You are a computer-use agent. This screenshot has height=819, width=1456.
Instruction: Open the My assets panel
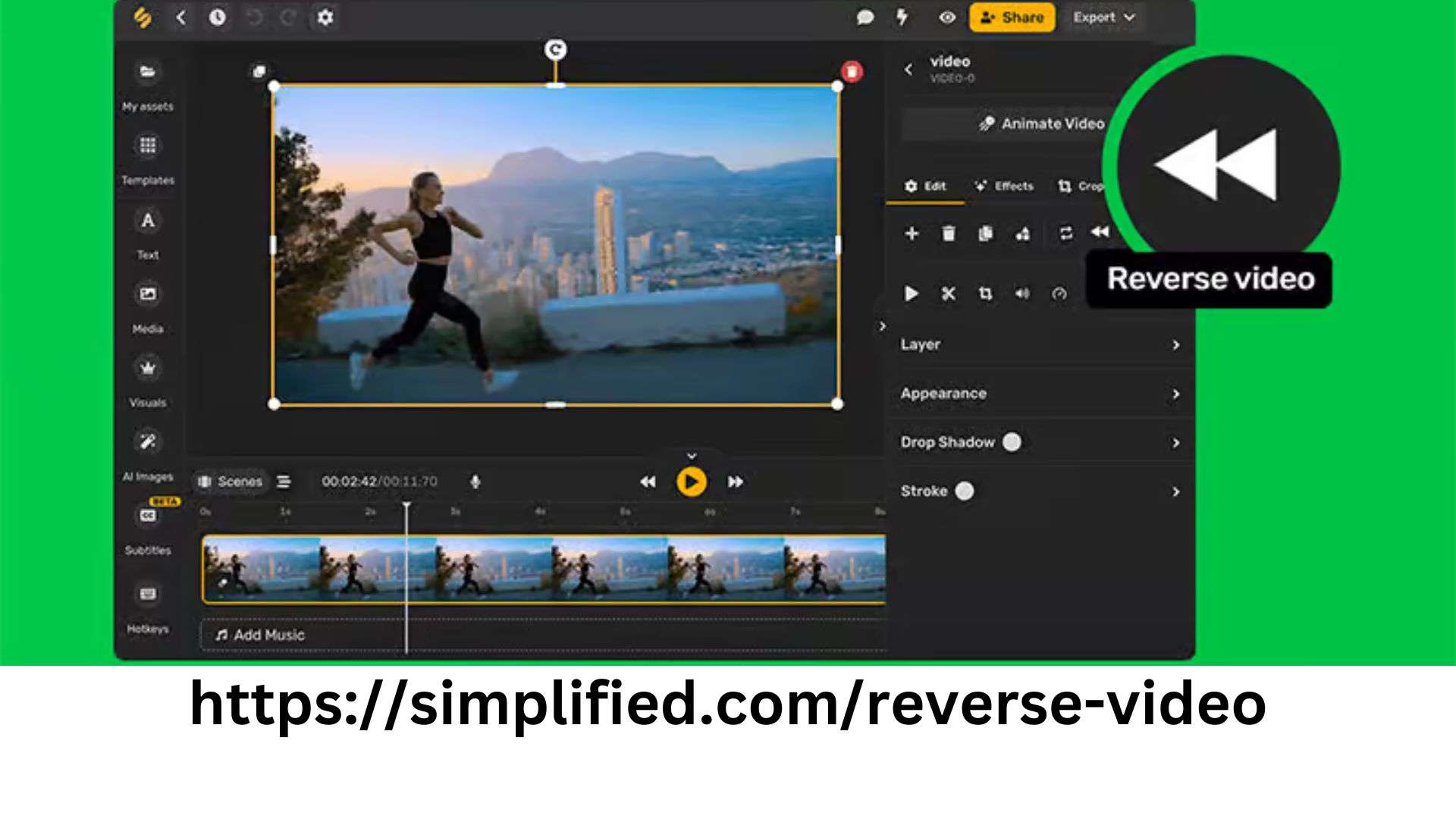point(148,85)
